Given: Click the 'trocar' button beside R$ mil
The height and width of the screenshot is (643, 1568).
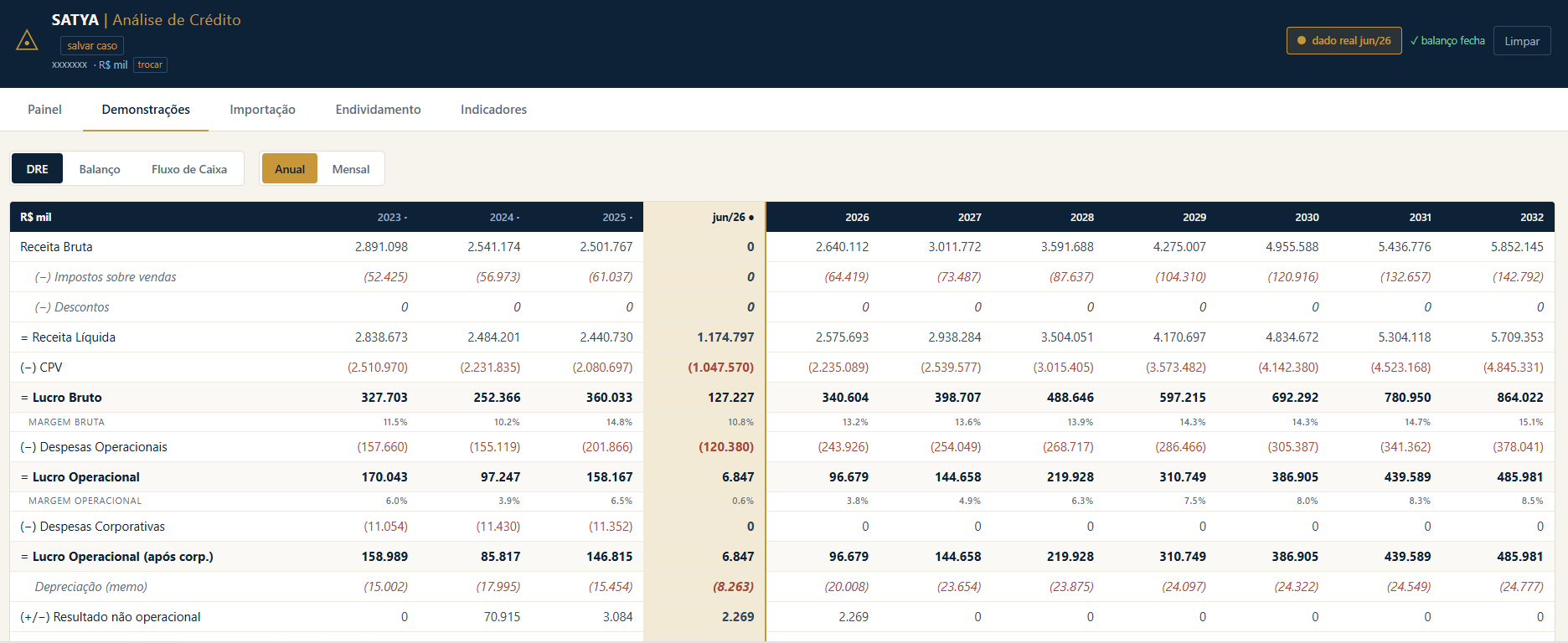Looking at the screenshot, I should (x=150, y=64).
